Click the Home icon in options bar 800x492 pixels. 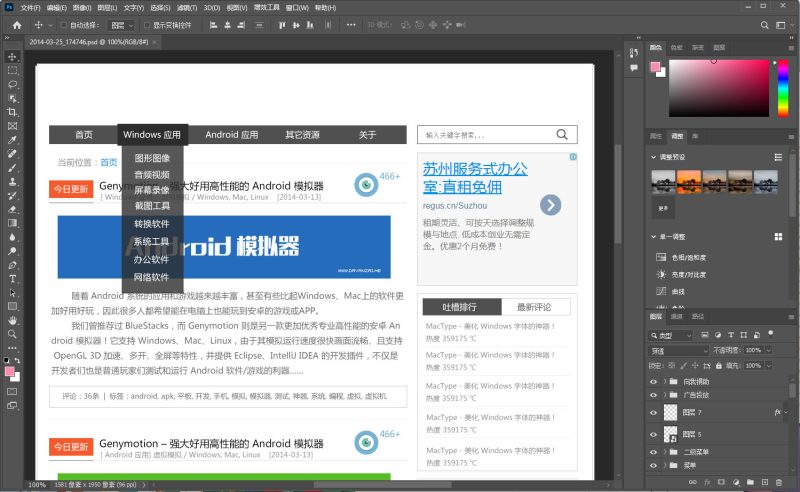point(17,25)
